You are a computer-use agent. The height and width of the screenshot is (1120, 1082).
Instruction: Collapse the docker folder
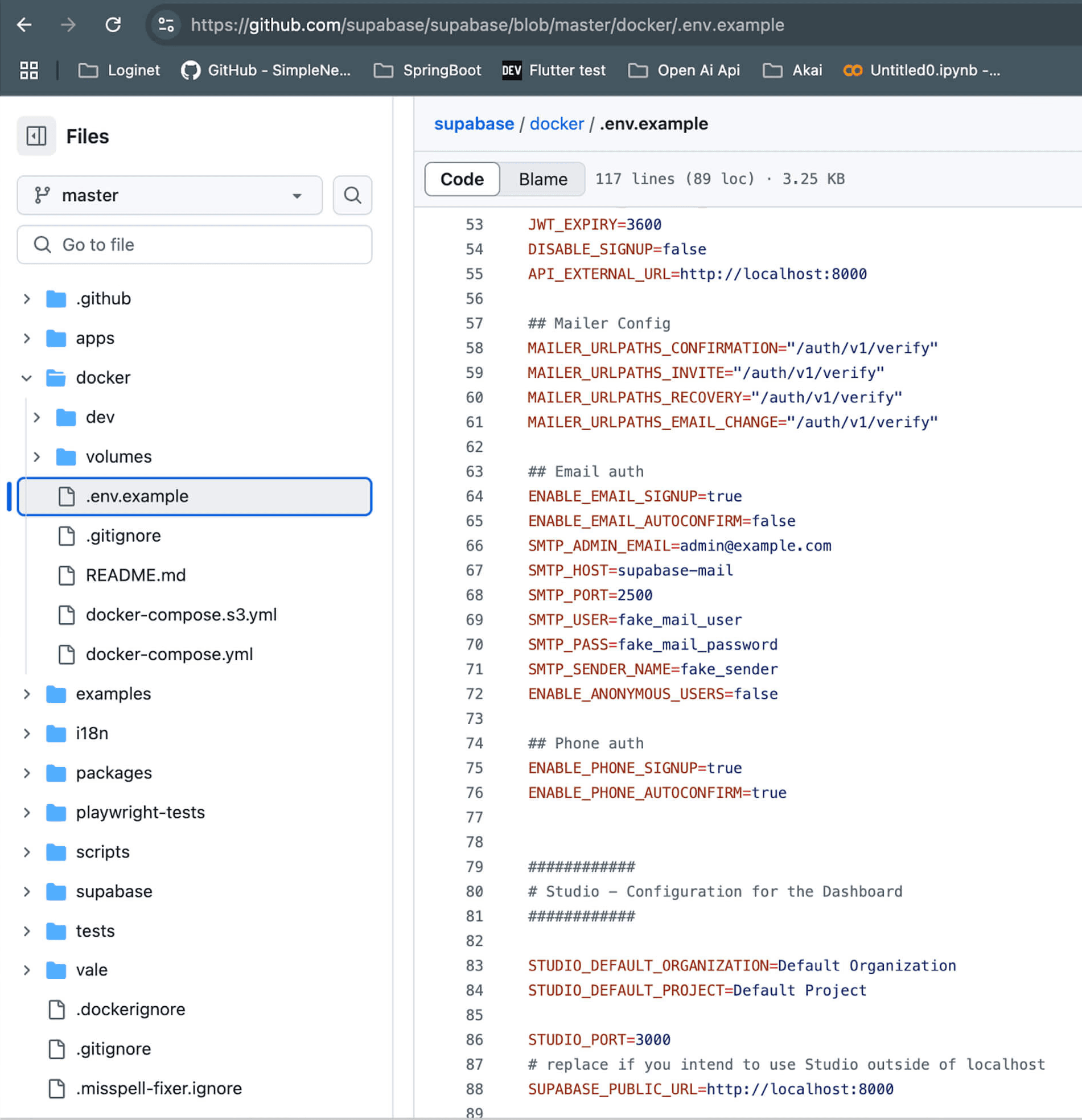coord(26,378)
